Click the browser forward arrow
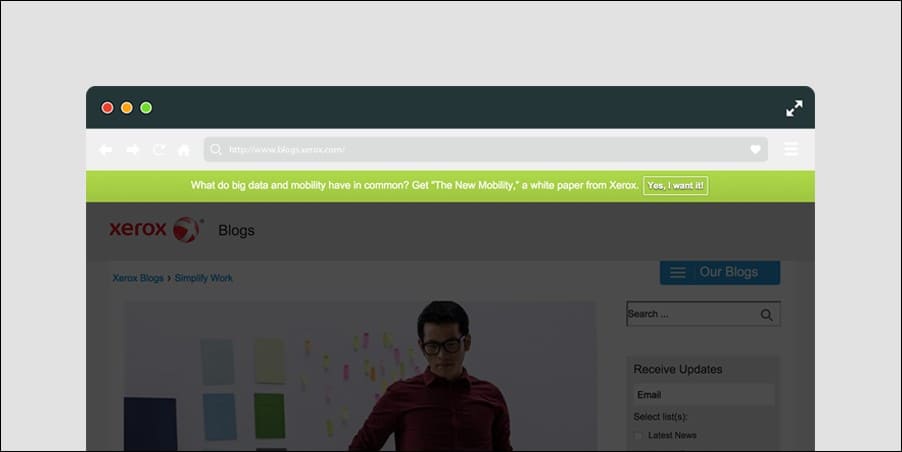Image resolution: width=902 pixels, height=452 pixels. click(132, 150)
